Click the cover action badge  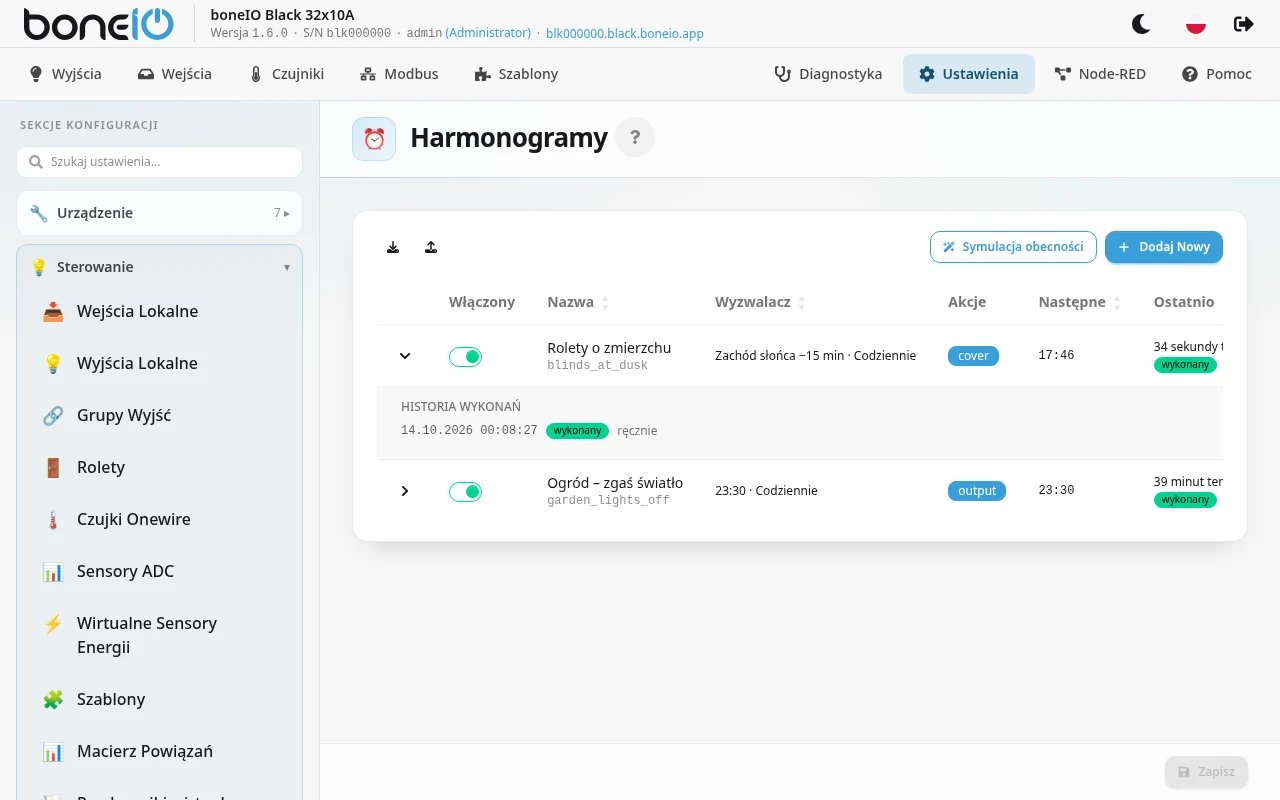(973, 356)
